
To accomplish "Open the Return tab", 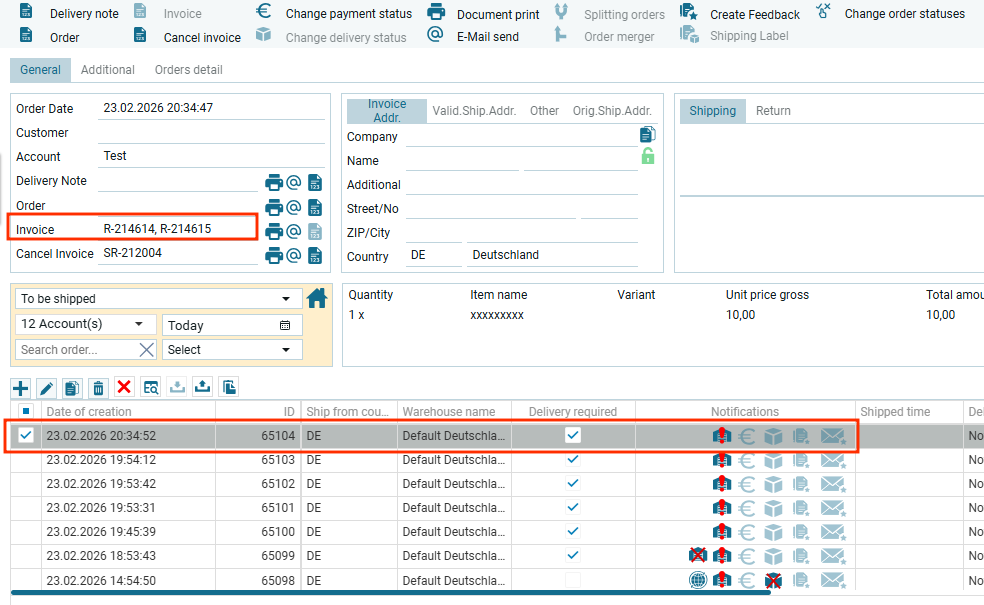I will [x=773, y=111].
